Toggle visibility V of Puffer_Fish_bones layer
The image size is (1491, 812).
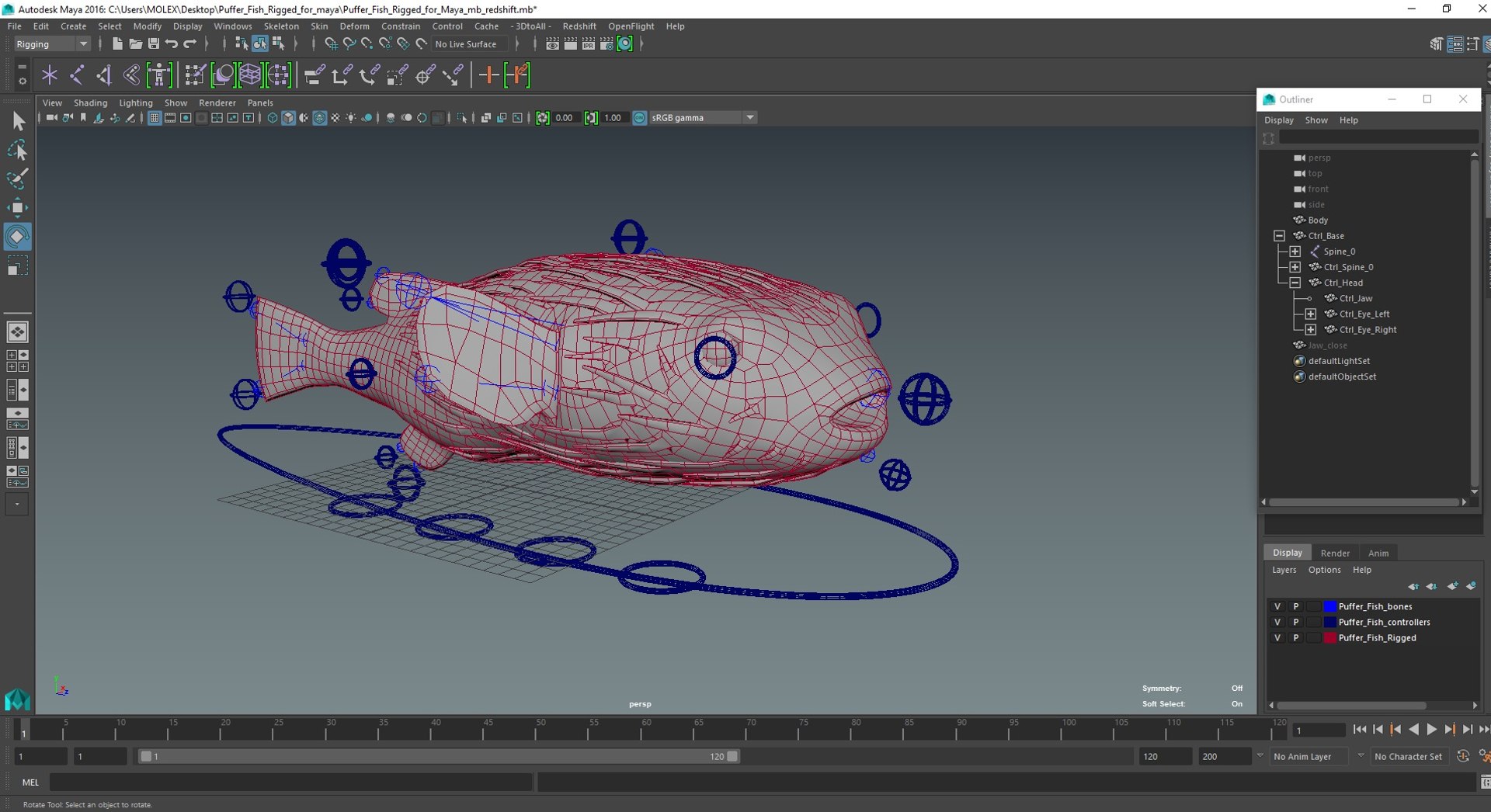tap(1277, 606)
